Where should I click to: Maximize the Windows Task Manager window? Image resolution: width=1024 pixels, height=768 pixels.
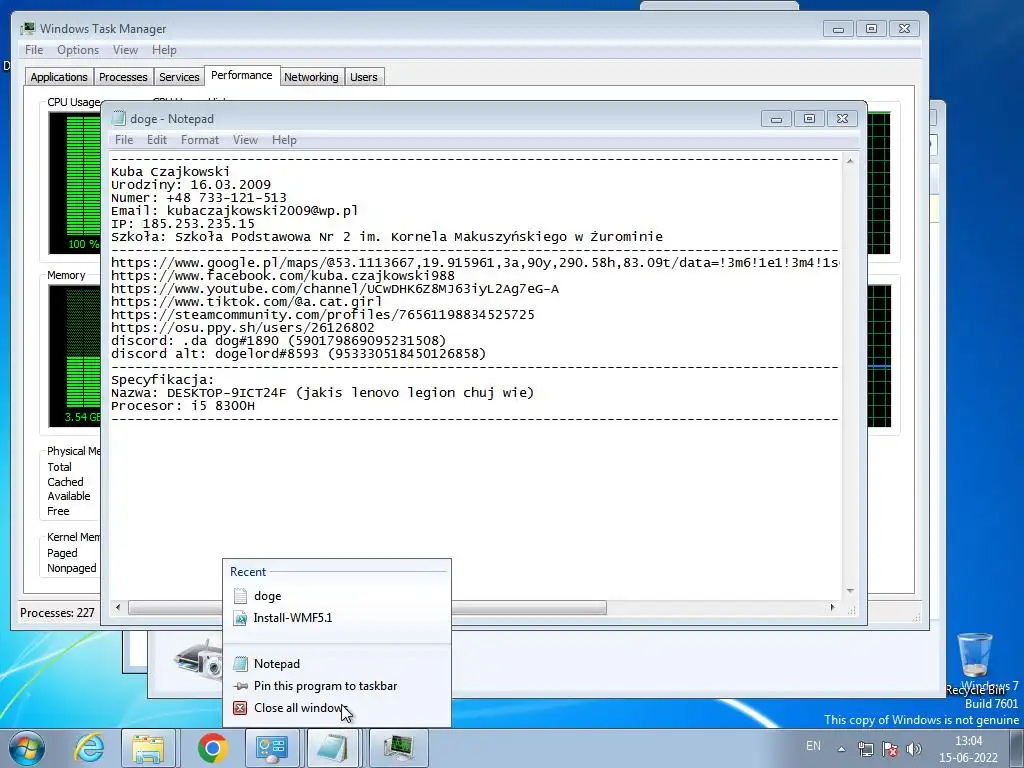871,29
